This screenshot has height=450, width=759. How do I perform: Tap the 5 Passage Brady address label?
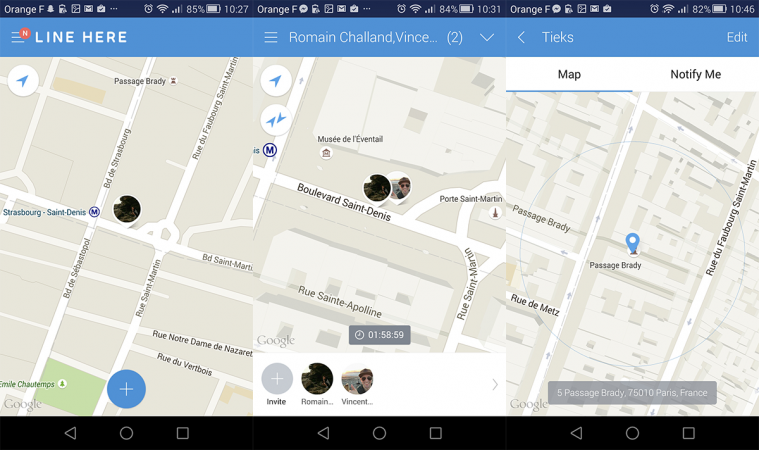[x=632, y=392]
